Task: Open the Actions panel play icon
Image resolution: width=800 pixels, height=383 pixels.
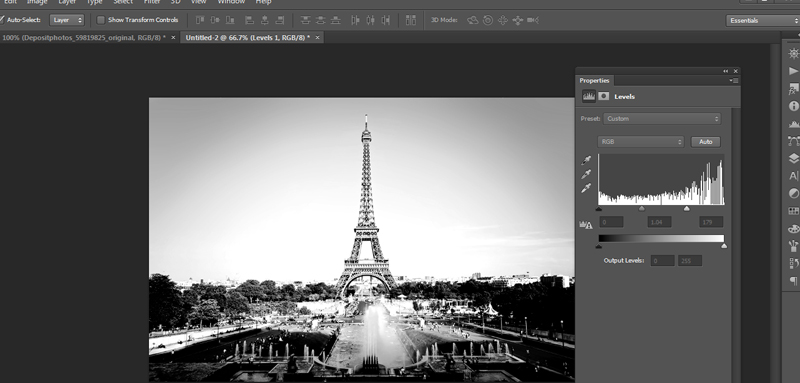Action: pos(793,71)
